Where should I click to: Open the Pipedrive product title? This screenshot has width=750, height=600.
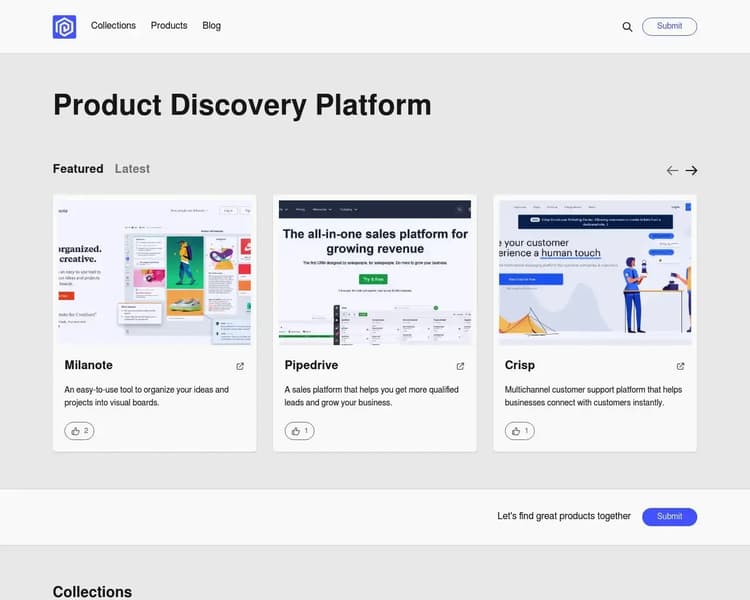[x=311, y=365]
